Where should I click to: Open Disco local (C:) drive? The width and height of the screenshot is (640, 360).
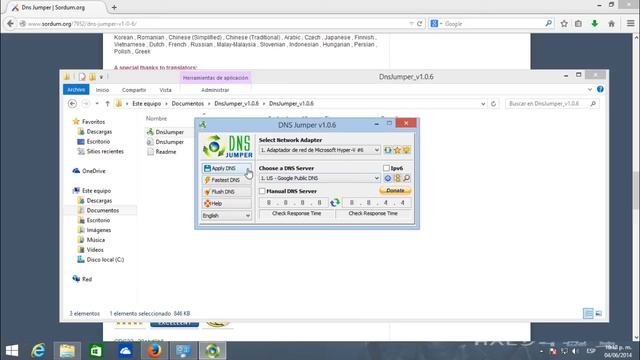click(105, 260)
